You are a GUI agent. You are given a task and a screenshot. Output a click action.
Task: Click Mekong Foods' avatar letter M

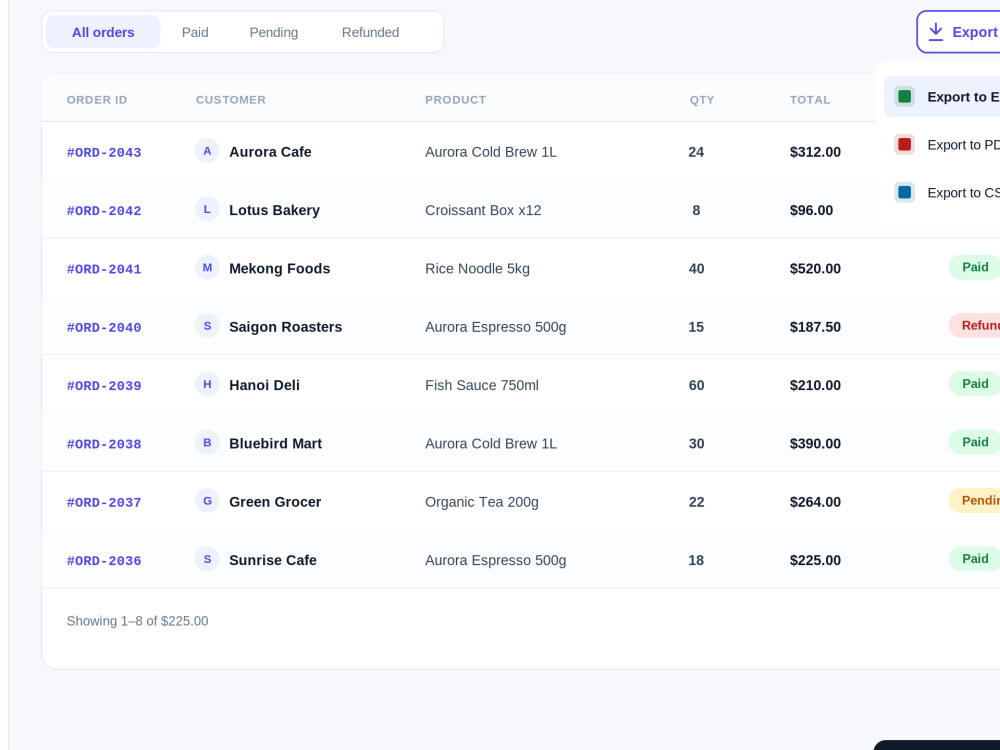(207, 268)
